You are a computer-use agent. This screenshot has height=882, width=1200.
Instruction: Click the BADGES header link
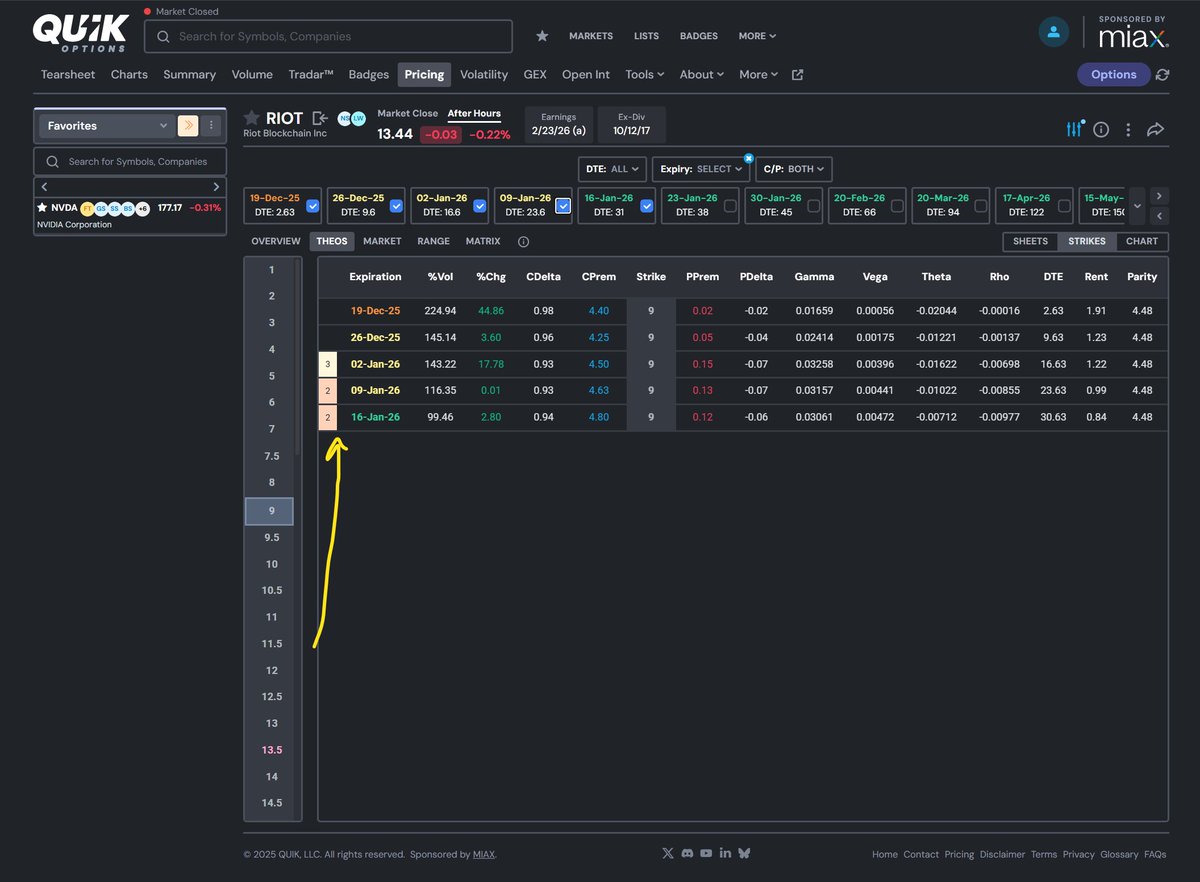tap(699, 36)
